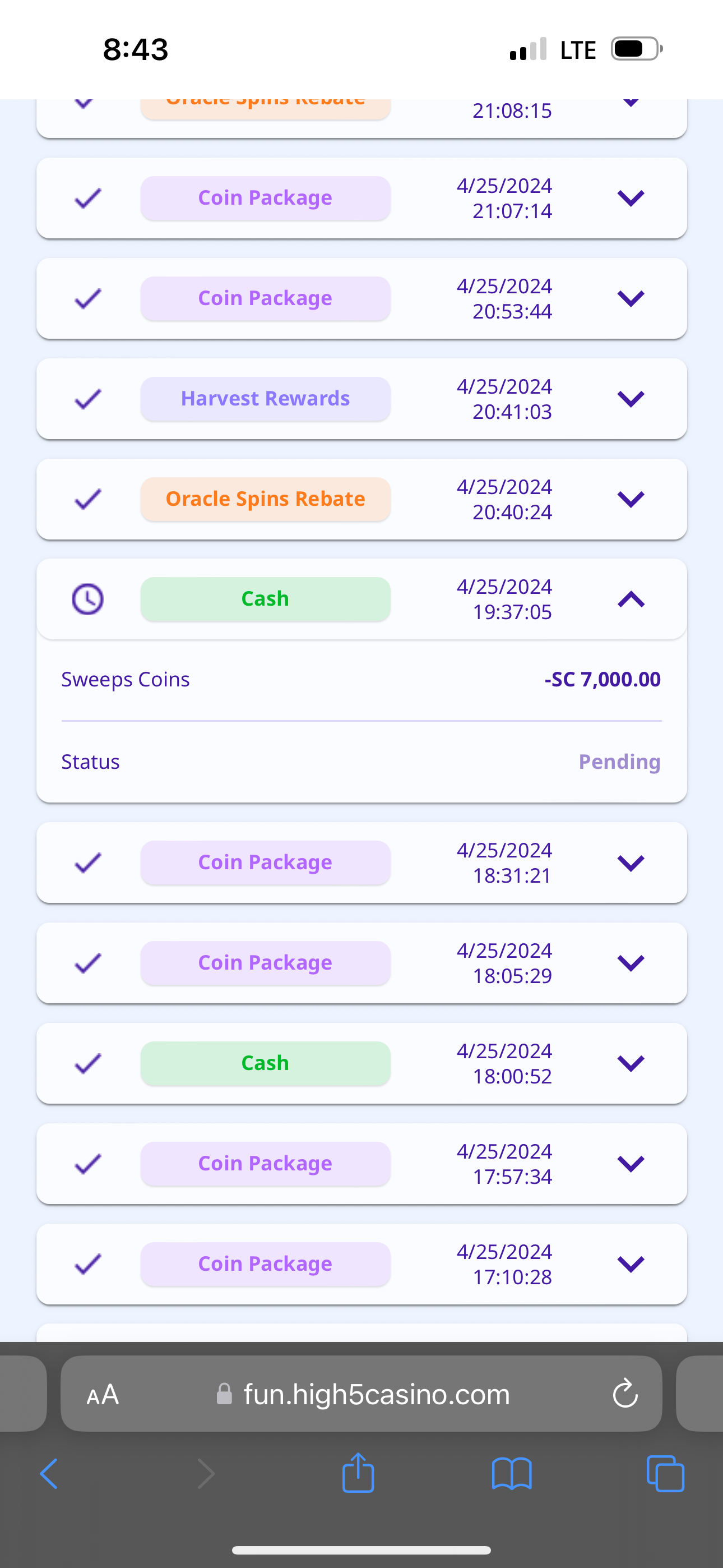Show all Safari tabs icon
Viewport: 723px width, 1568px height.
point(665,1474)
